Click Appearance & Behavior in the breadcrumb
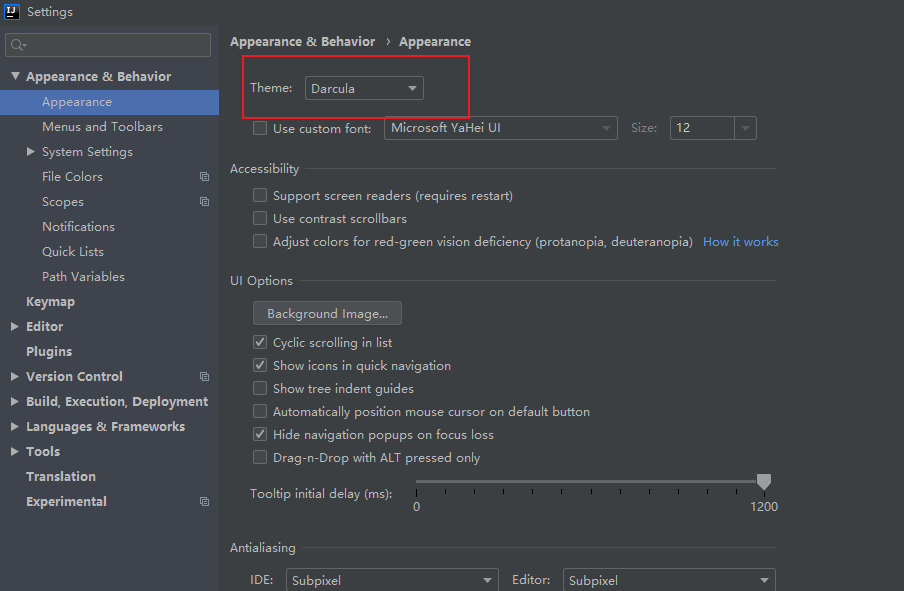 (x=302, y=41)
